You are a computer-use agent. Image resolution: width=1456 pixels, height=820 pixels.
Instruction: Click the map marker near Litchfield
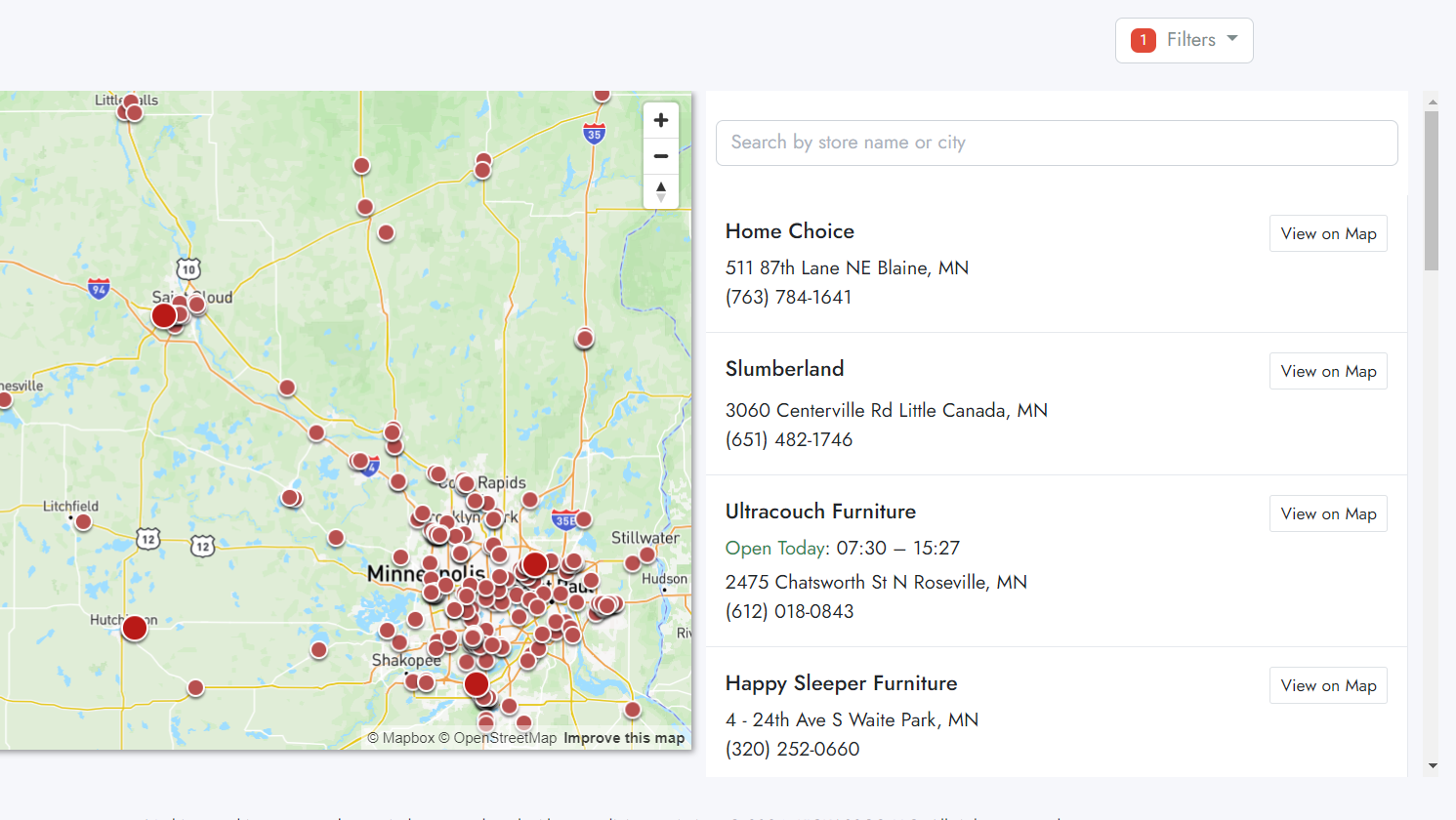coord(84,522)
